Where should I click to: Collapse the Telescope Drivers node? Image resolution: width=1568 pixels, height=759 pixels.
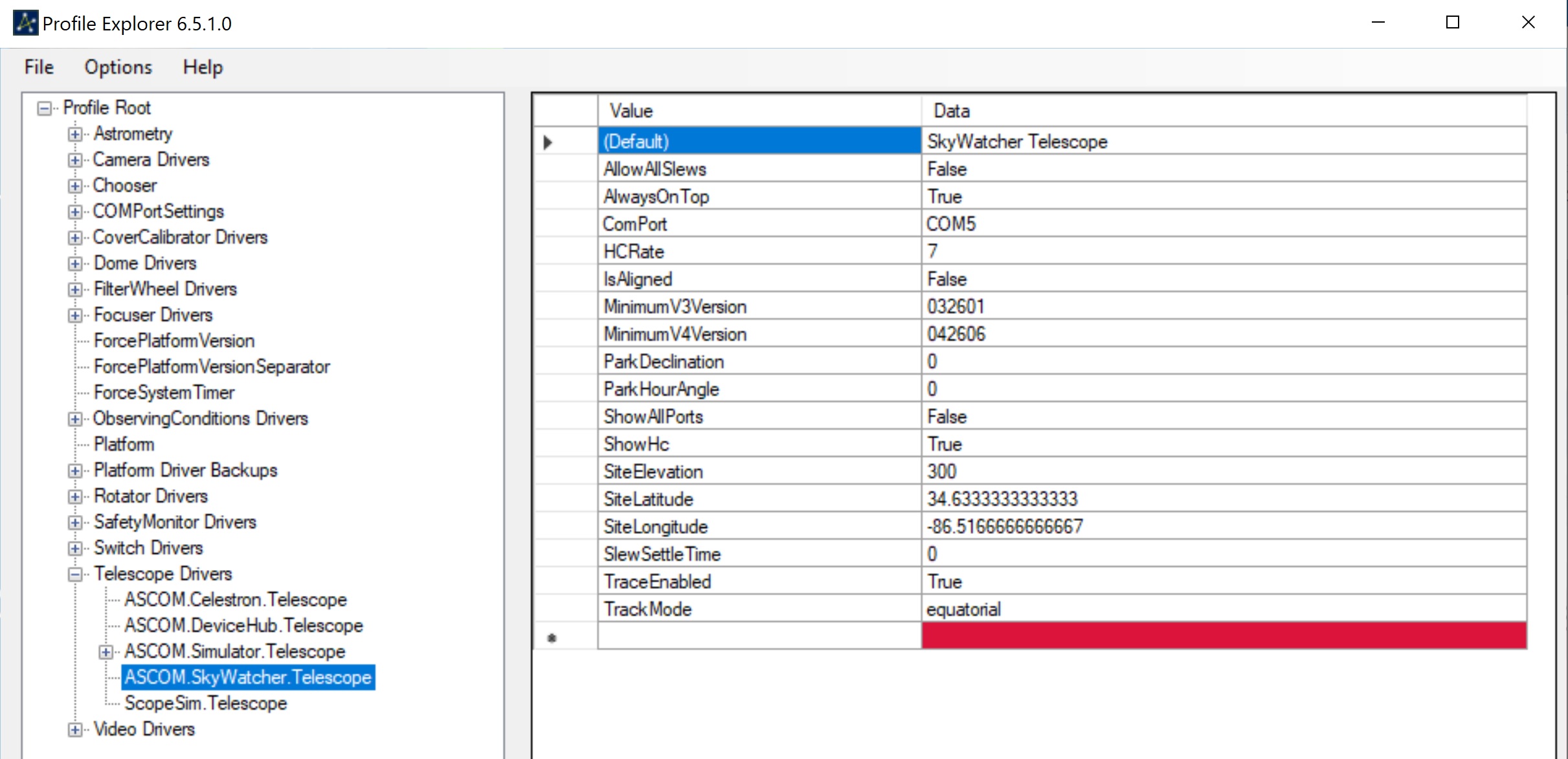(75, 574)
